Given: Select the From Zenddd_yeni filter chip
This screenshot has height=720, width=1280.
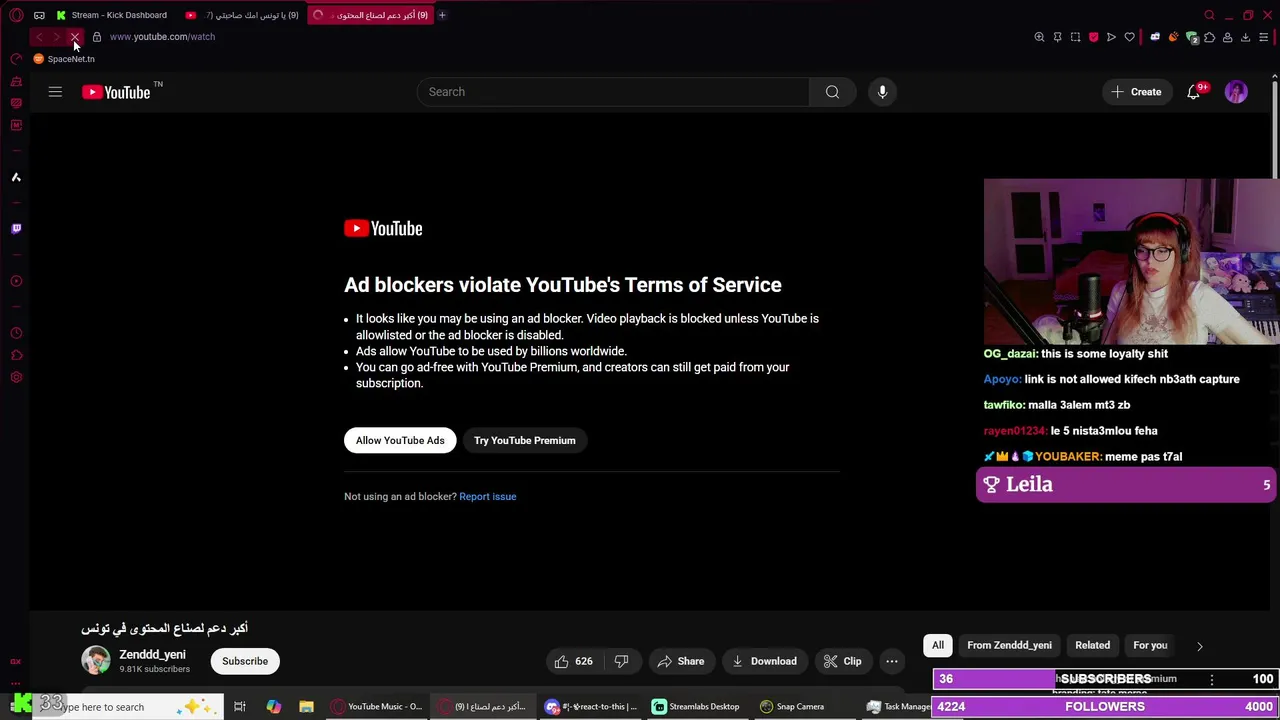Looking at the screenshot, I should [x=1009, y=645].
